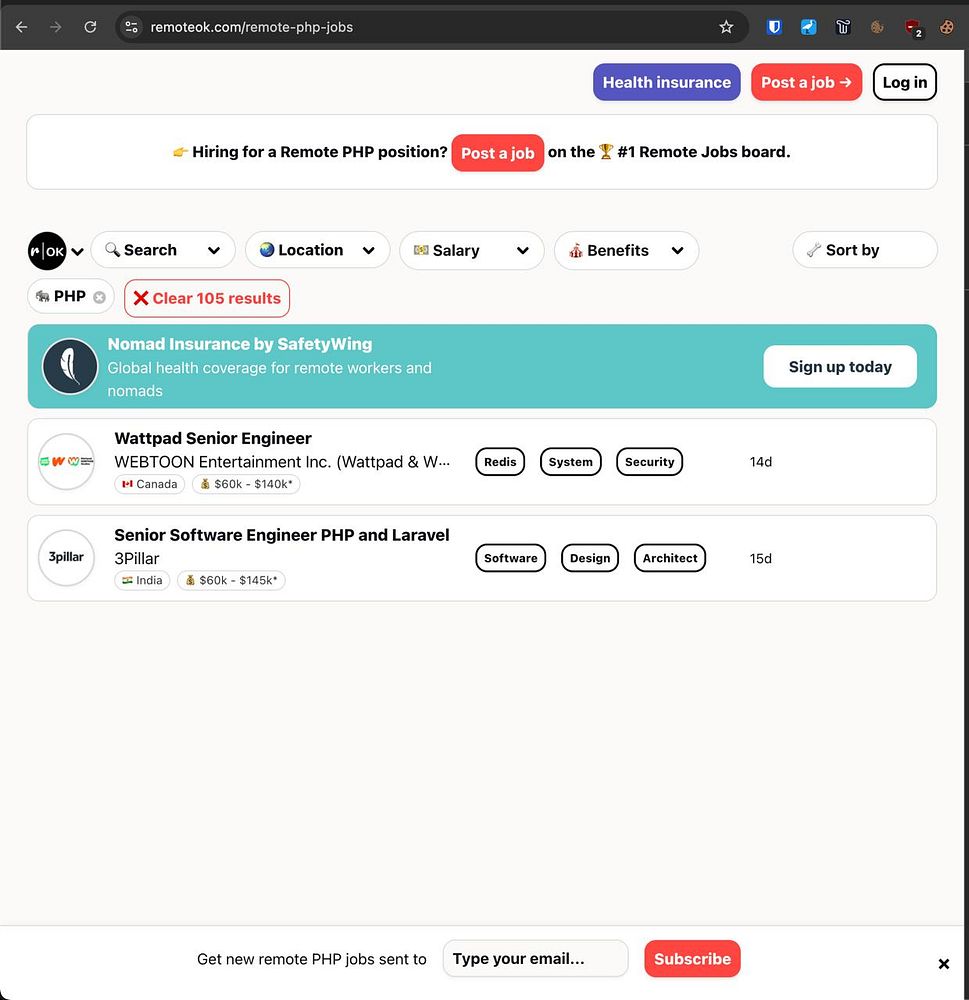Viewport: 969px width, 1000px height.
Task: Click the $60k - $145k salary tag
Action: pos(232,580)
